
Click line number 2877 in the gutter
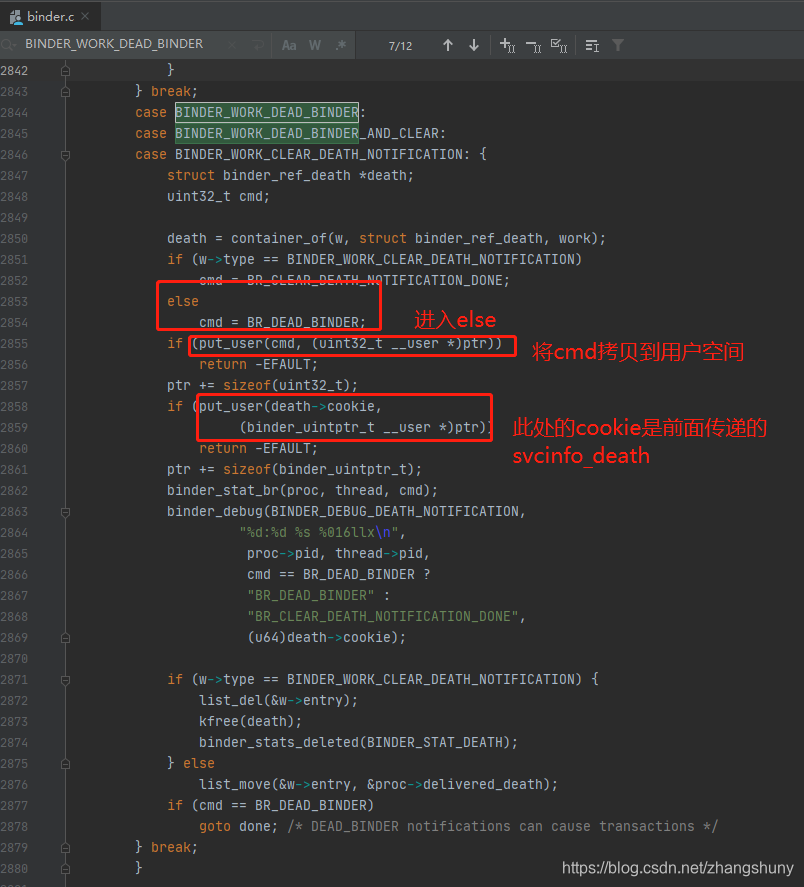tap(14, 806)
